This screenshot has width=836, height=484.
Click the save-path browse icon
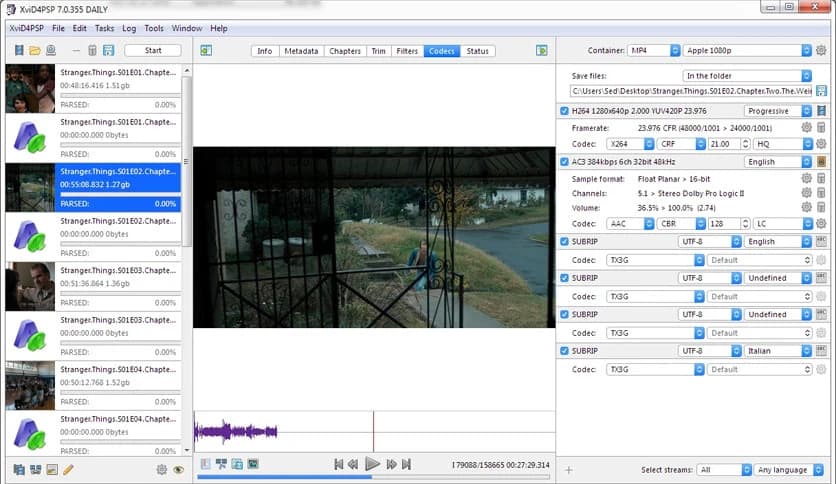[x=821, y=91]
